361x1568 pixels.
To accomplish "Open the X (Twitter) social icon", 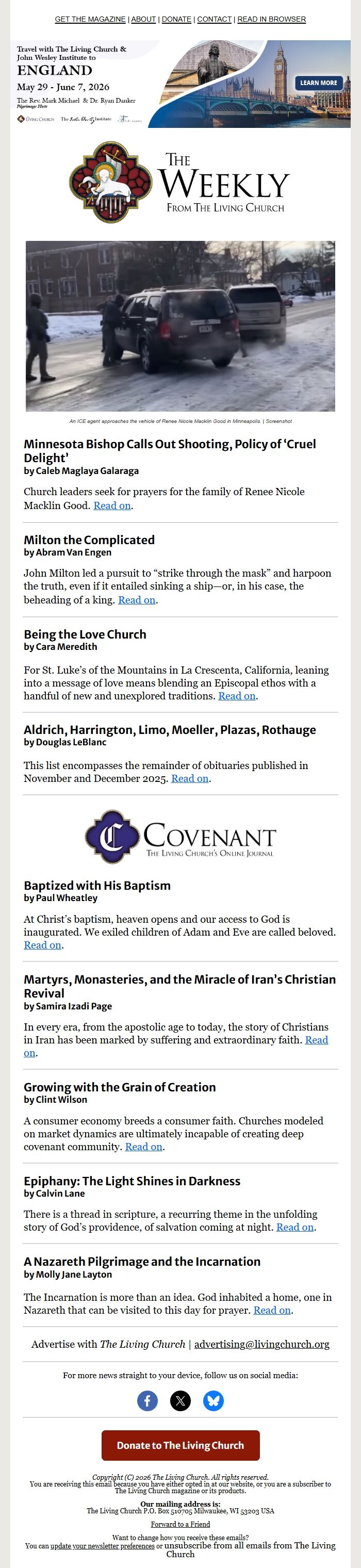I will [180, 1400].
